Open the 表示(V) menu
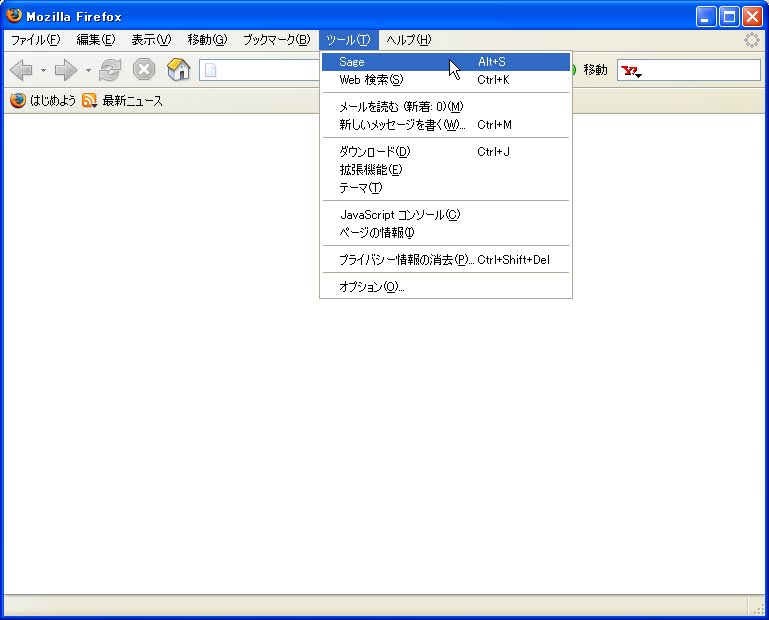769x620 pixels. coord(151,40)
